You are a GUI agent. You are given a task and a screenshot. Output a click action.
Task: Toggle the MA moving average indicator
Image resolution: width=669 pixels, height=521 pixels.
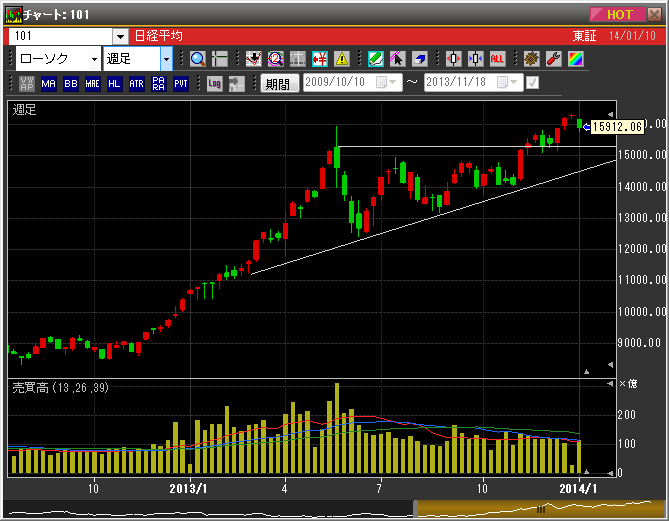point(49,84)
